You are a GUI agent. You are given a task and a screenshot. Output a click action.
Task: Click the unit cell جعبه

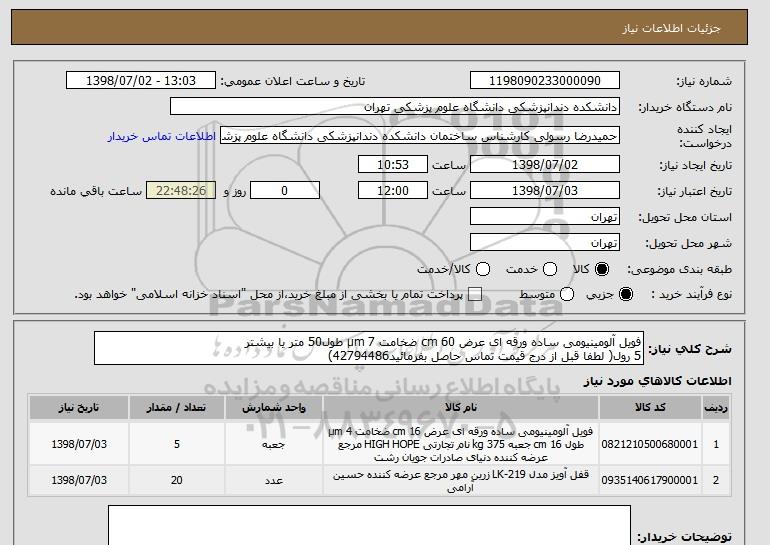pyautogui.click(x=274, y=444)
